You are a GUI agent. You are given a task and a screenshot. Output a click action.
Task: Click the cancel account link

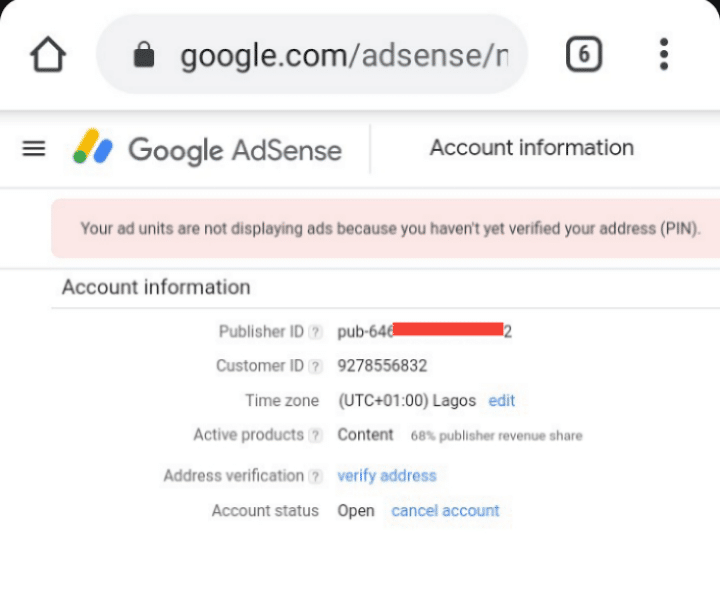click(445, 511)
